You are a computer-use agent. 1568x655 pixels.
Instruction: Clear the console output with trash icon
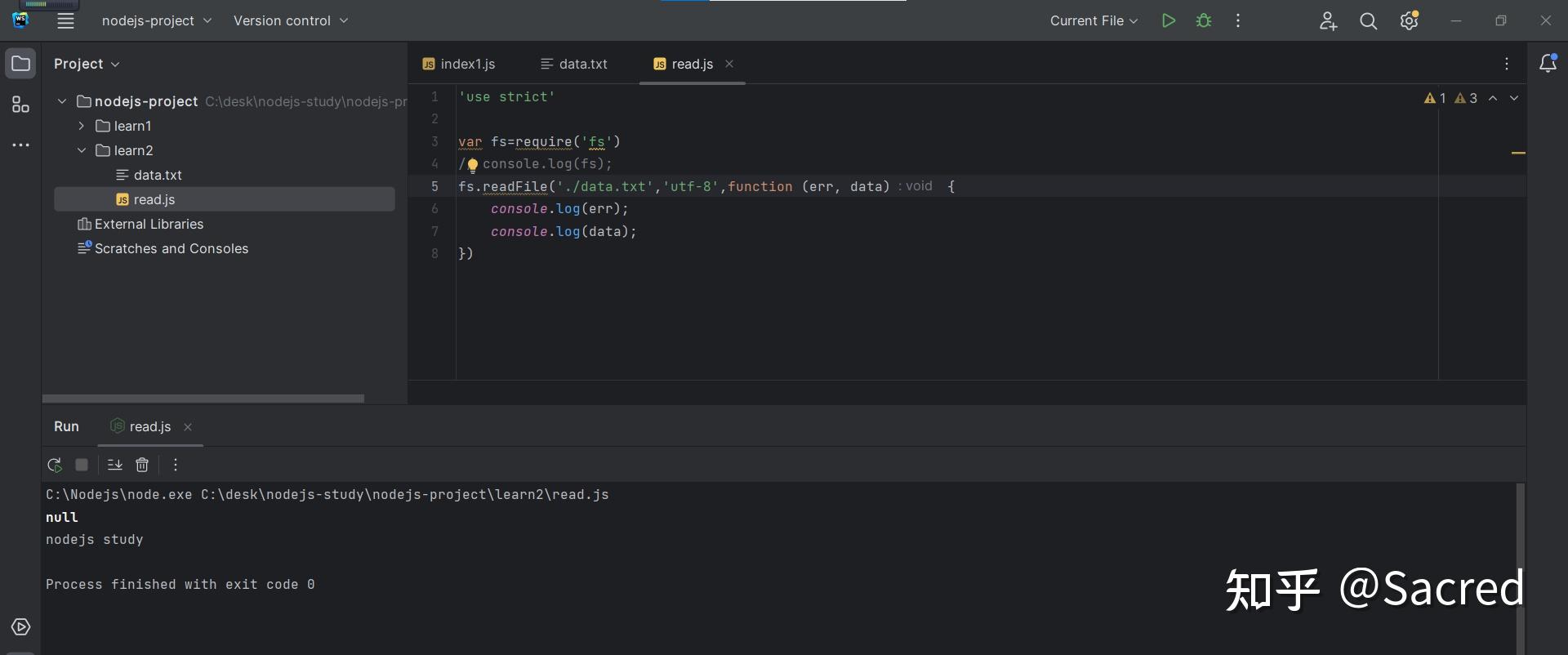142,465
